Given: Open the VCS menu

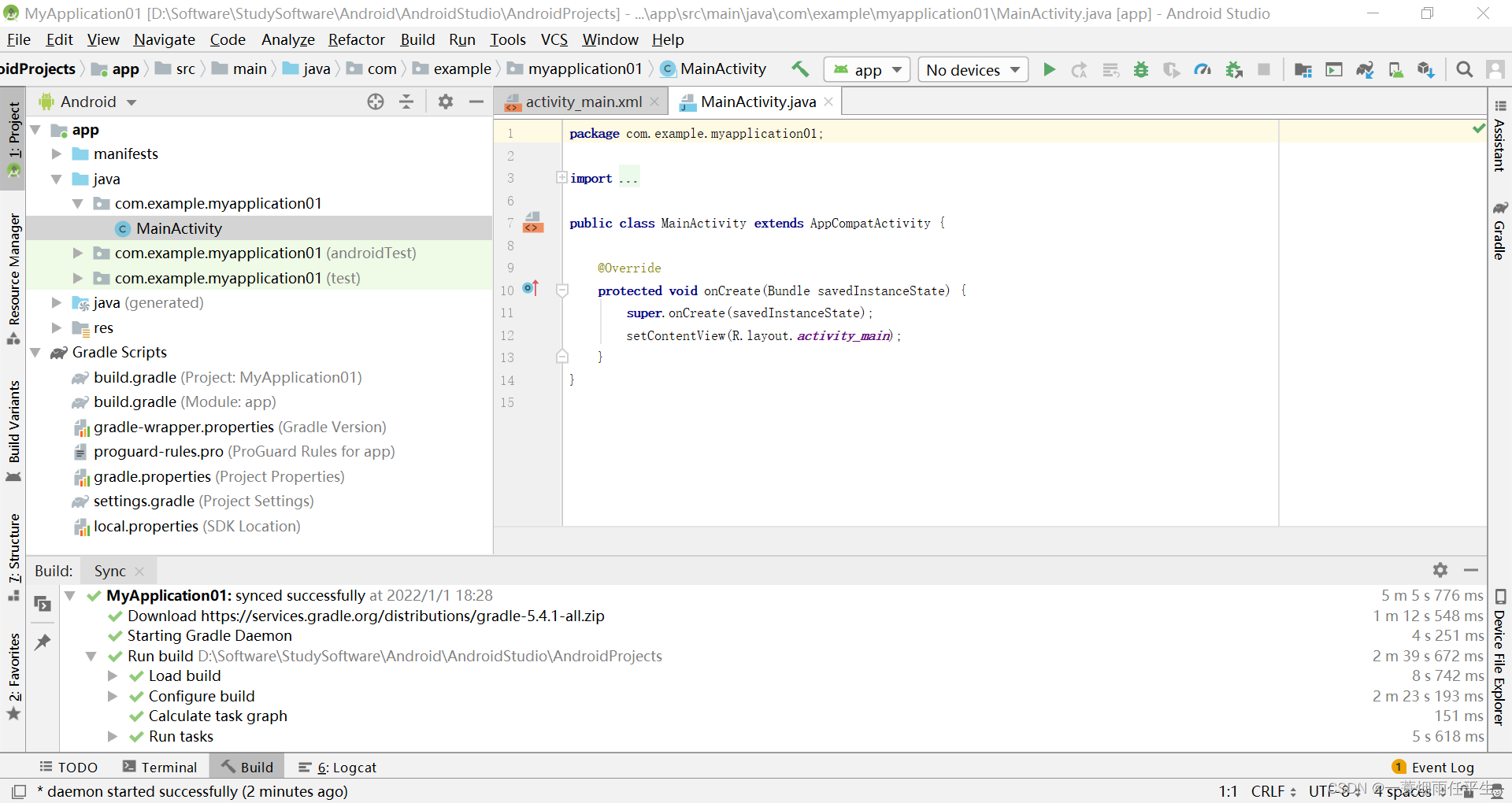Looking at the screenshot, I should point(554,39).
